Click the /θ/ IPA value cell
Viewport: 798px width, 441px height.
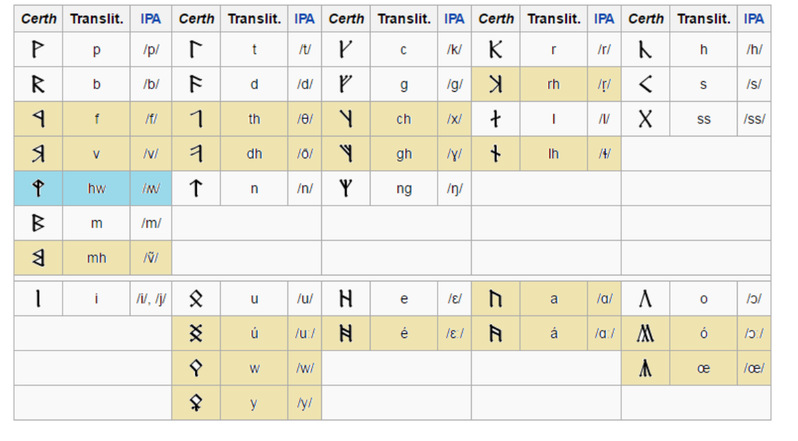point(305,119)
